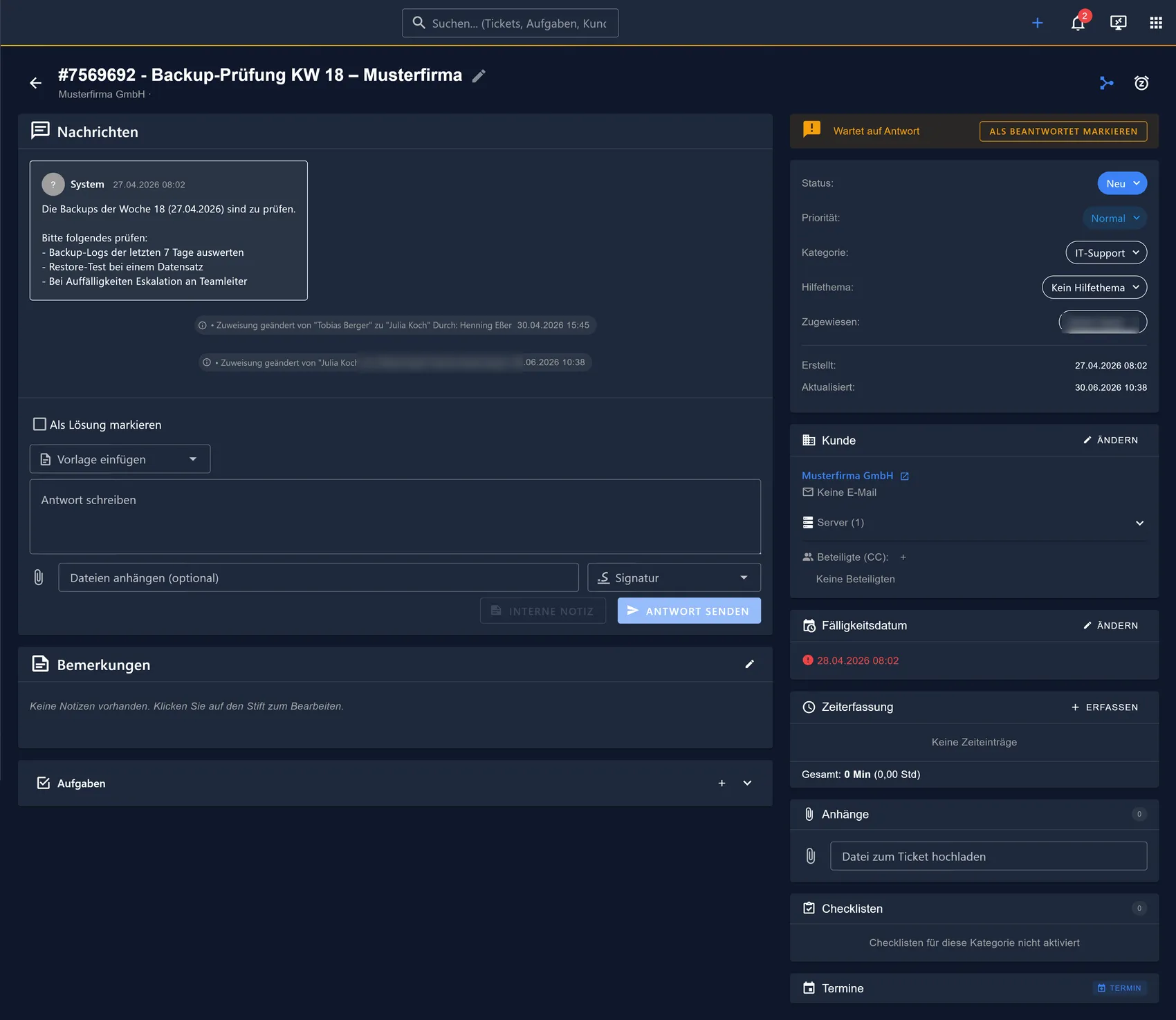Image resolution: width=1176 pixels, height=1020 pixels.
Task: Click the Fälligkeitsdatum calendar icon
Action: [809, 626]
